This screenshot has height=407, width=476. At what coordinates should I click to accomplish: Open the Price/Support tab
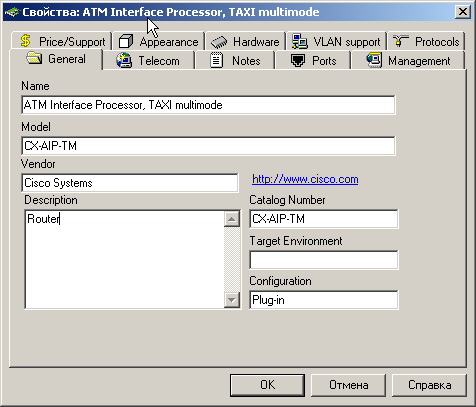[x=62, y=41]
